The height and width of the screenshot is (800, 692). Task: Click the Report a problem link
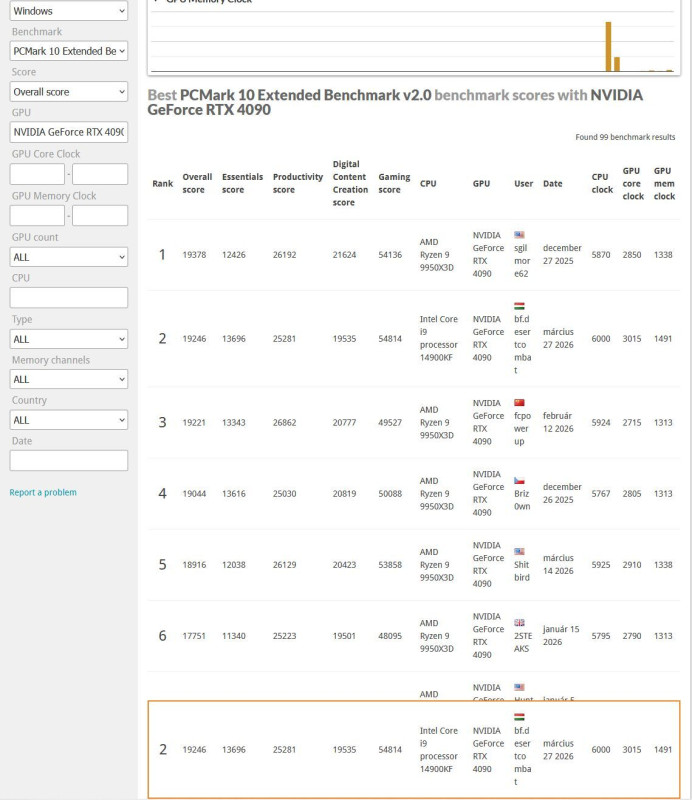click(43, 492)
